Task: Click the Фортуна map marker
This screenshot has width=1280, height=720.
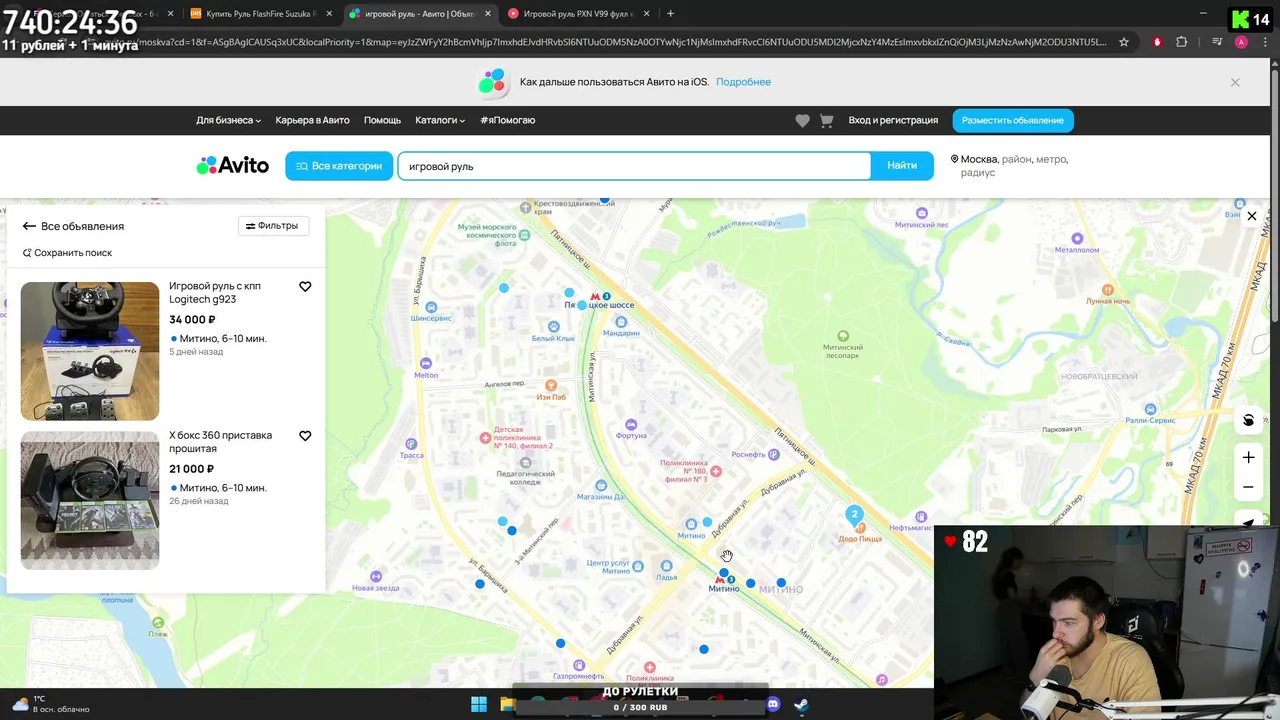Action: click(x=630, y=424)
